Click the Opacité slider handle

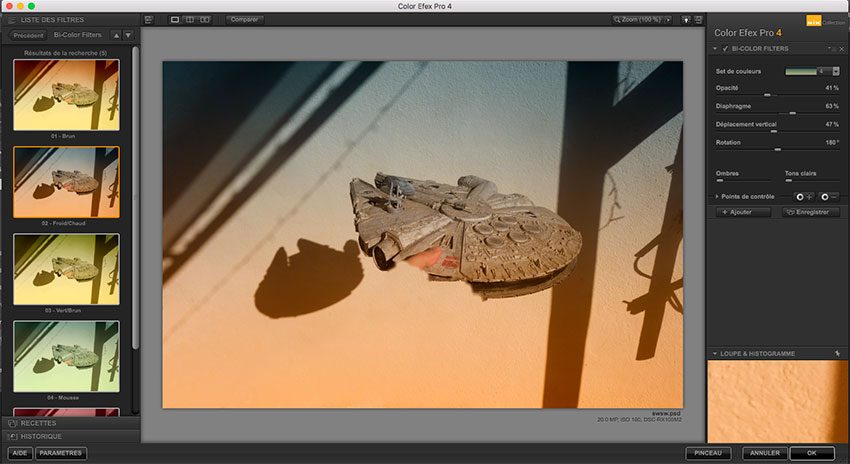click(x=767, y=95)
